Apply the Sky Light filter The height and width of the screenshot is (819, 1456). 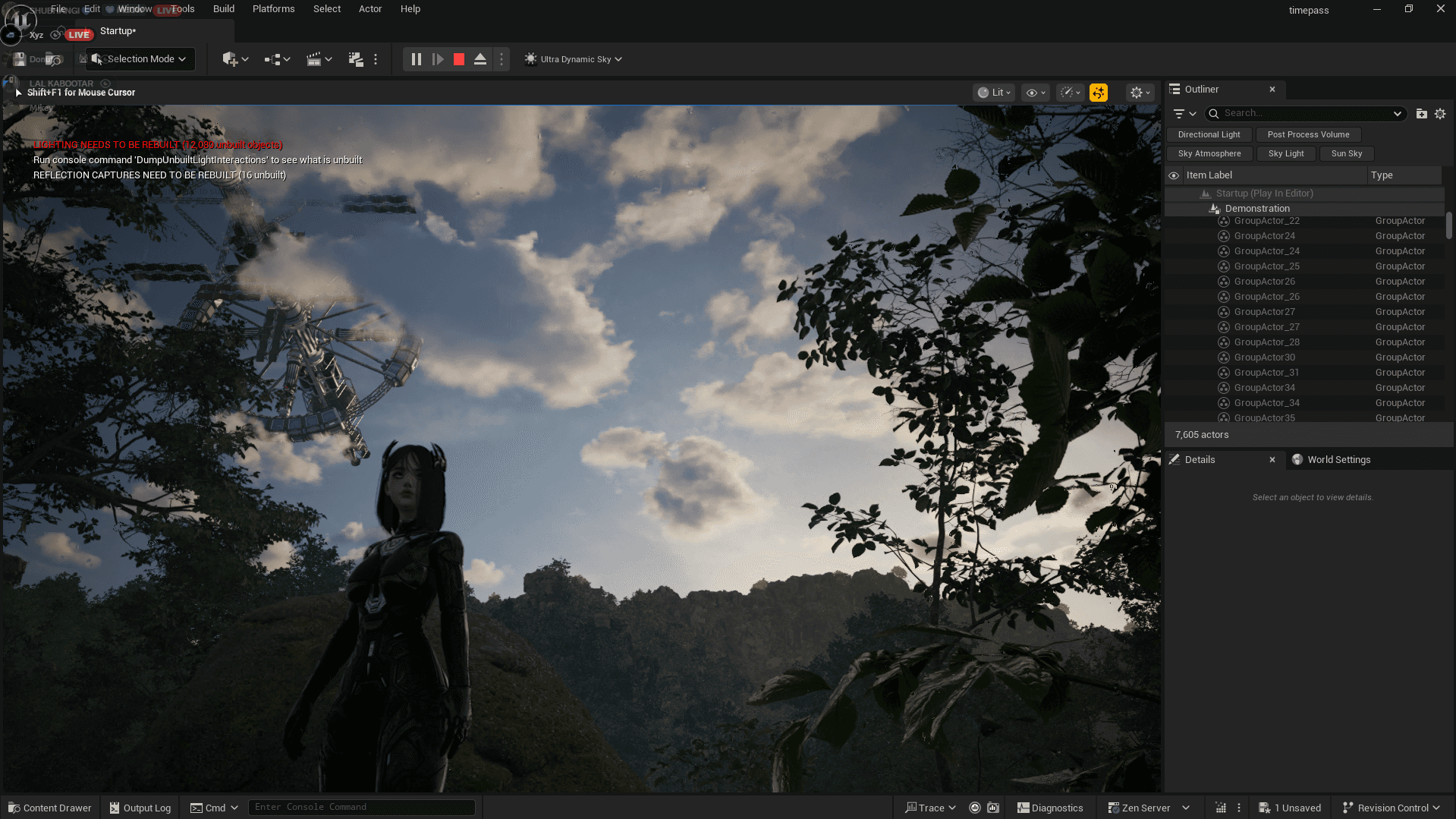[x=1286, y=153]
